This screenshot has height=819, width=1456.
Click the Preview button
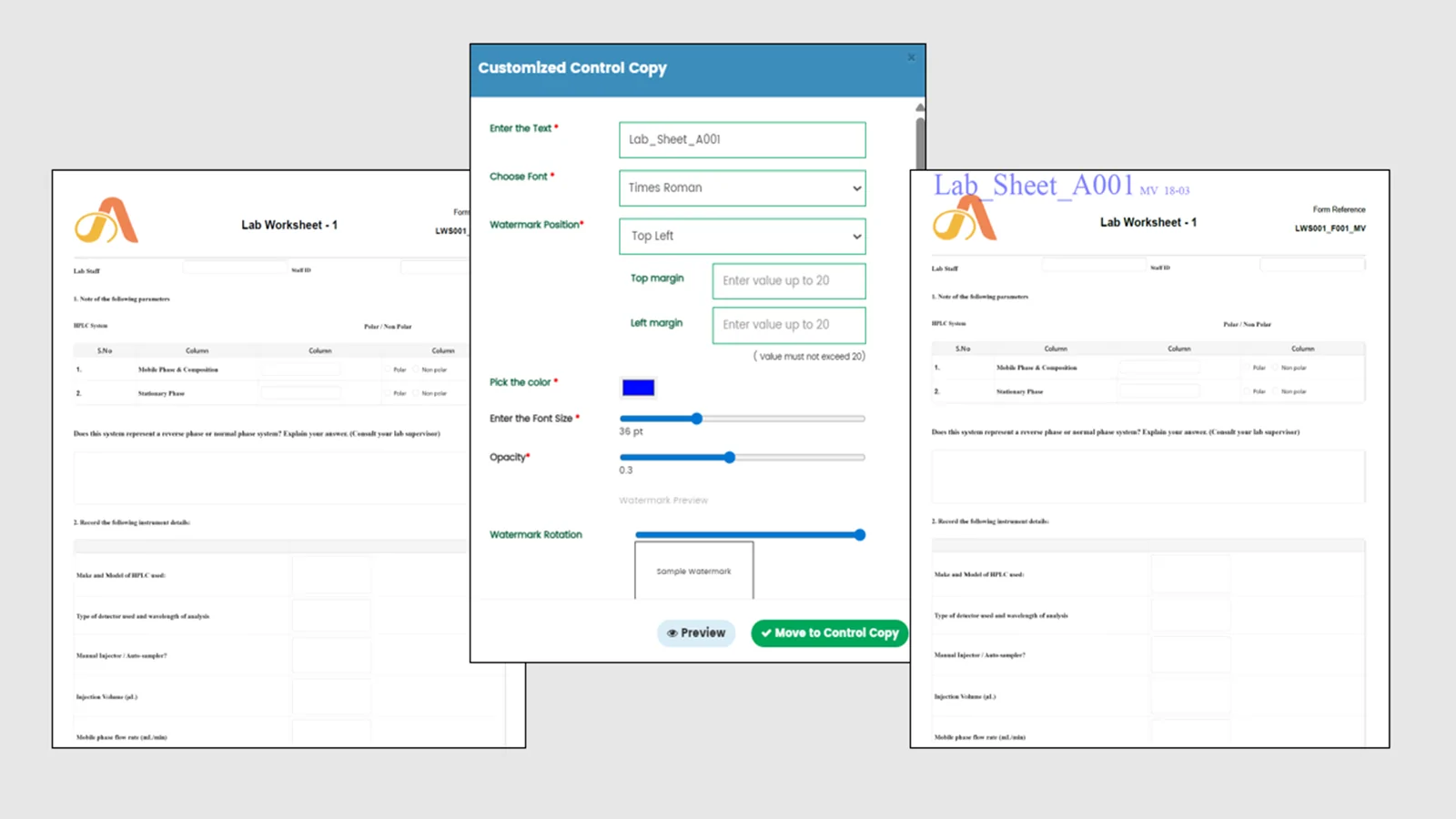click(696, 632)
